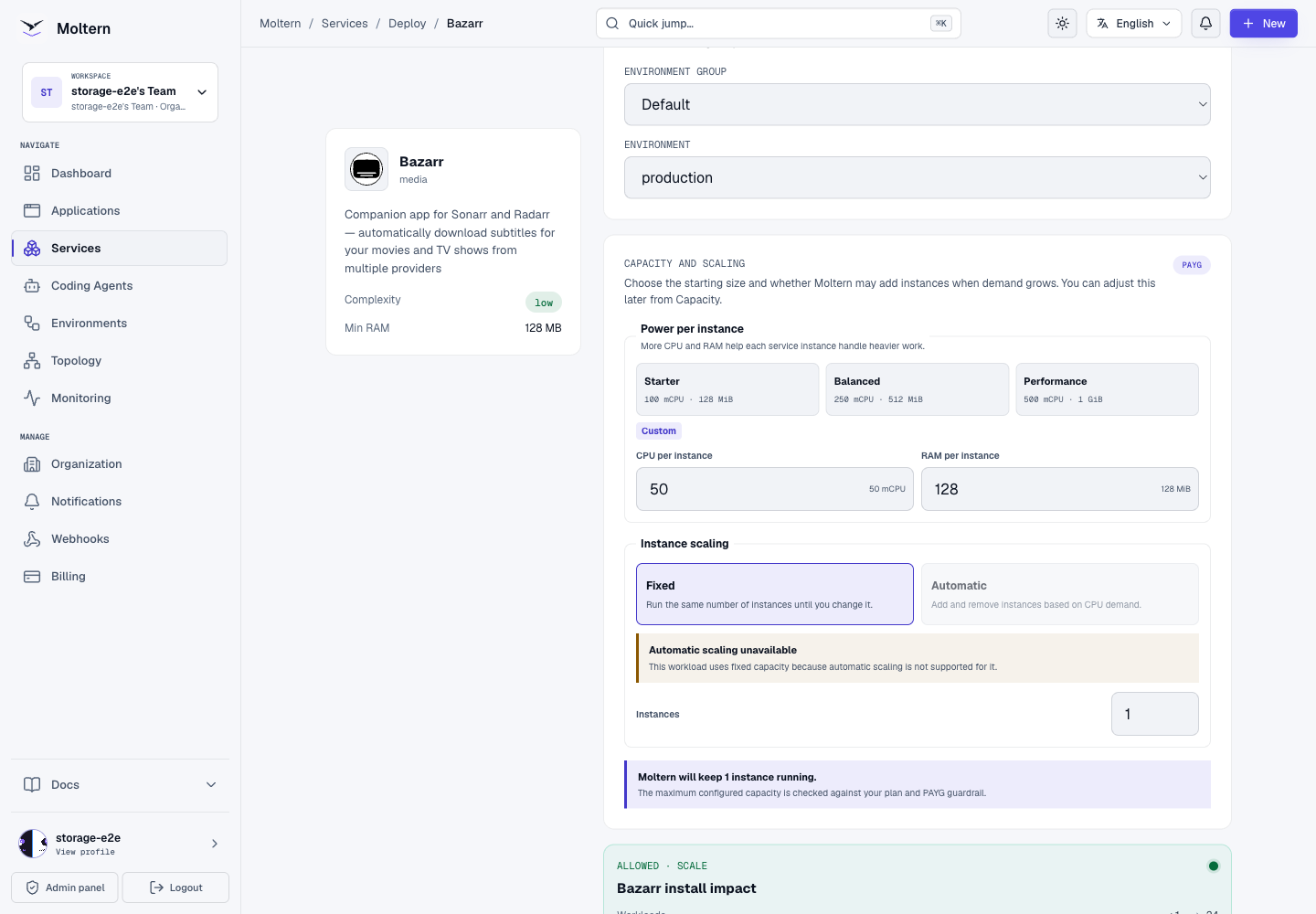Viewport: 1316px width, 914px height.
Task: Click the Custom preset tag
Action: pos(659,431)
